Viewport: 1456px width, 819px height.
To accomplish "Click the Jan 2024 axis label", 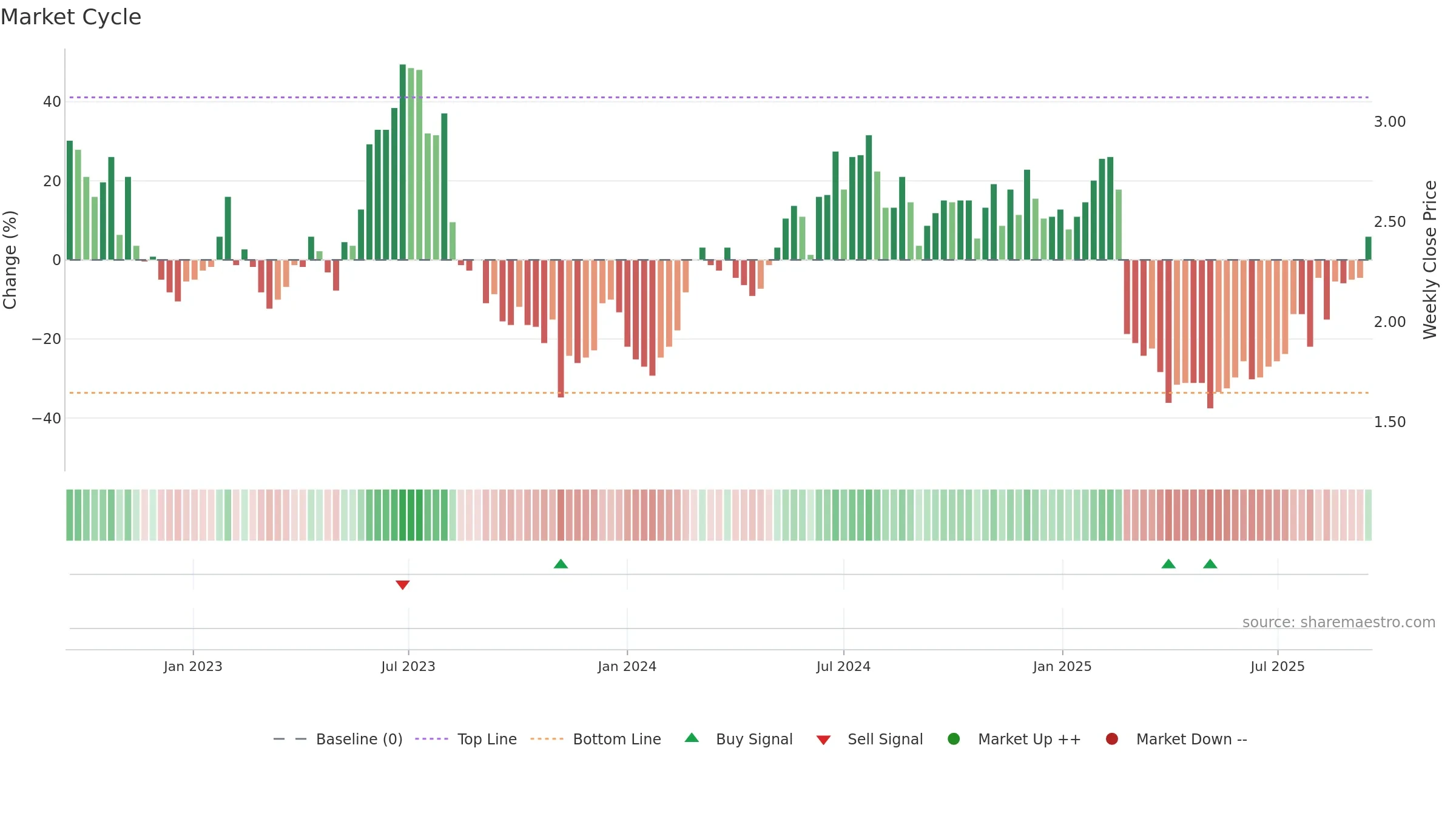I will (x=627, y=667).
